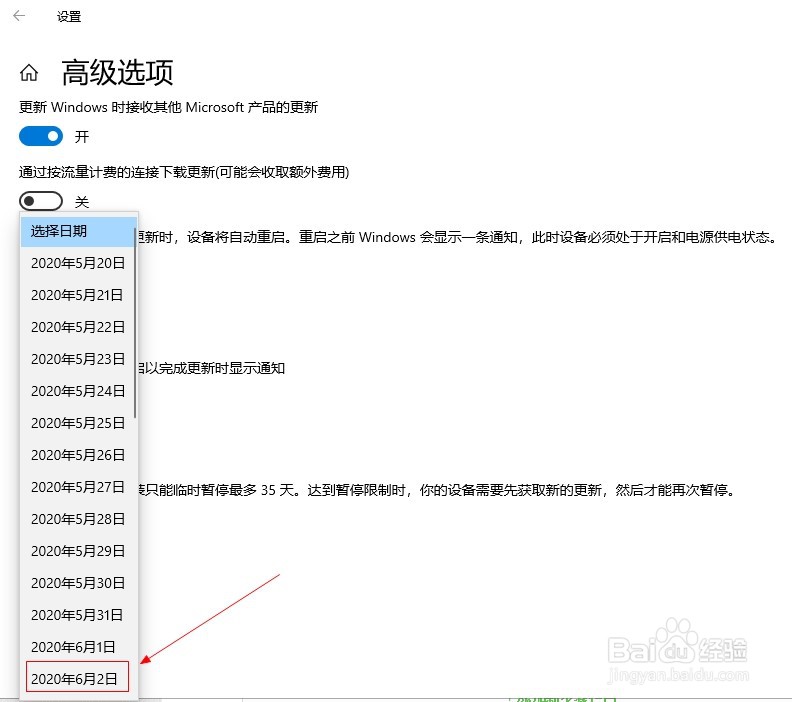This screenshot has width=792, height=702.
Task: Pick 2020年5月23日 in the dropdown
Action: (78, 359)
